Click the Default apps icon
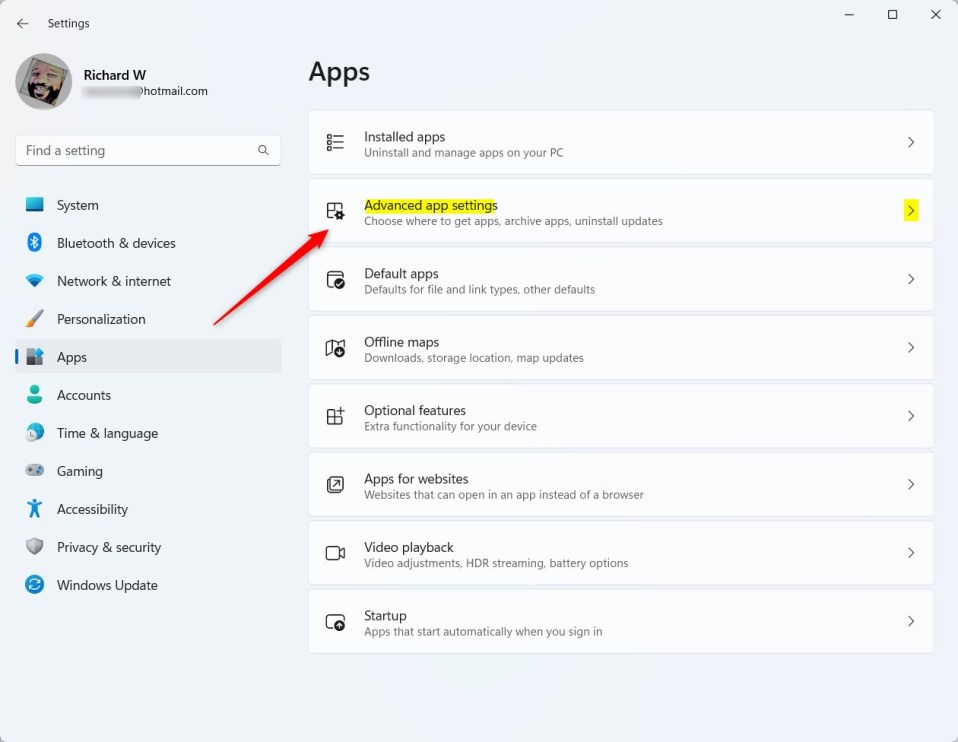This screenshot has width=958, height=742. click(x=336, y=280)
